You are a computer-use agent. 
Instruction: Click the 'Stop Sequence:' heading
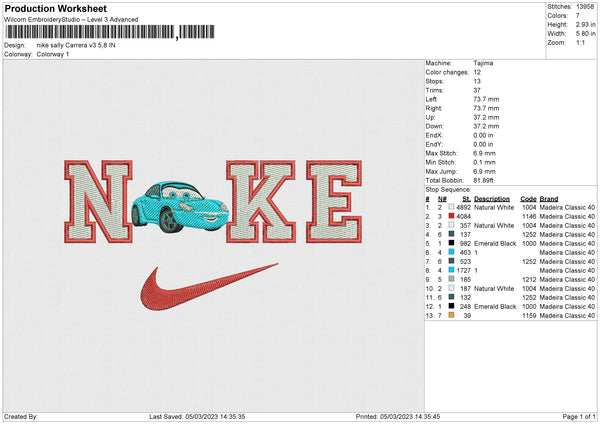448,190
